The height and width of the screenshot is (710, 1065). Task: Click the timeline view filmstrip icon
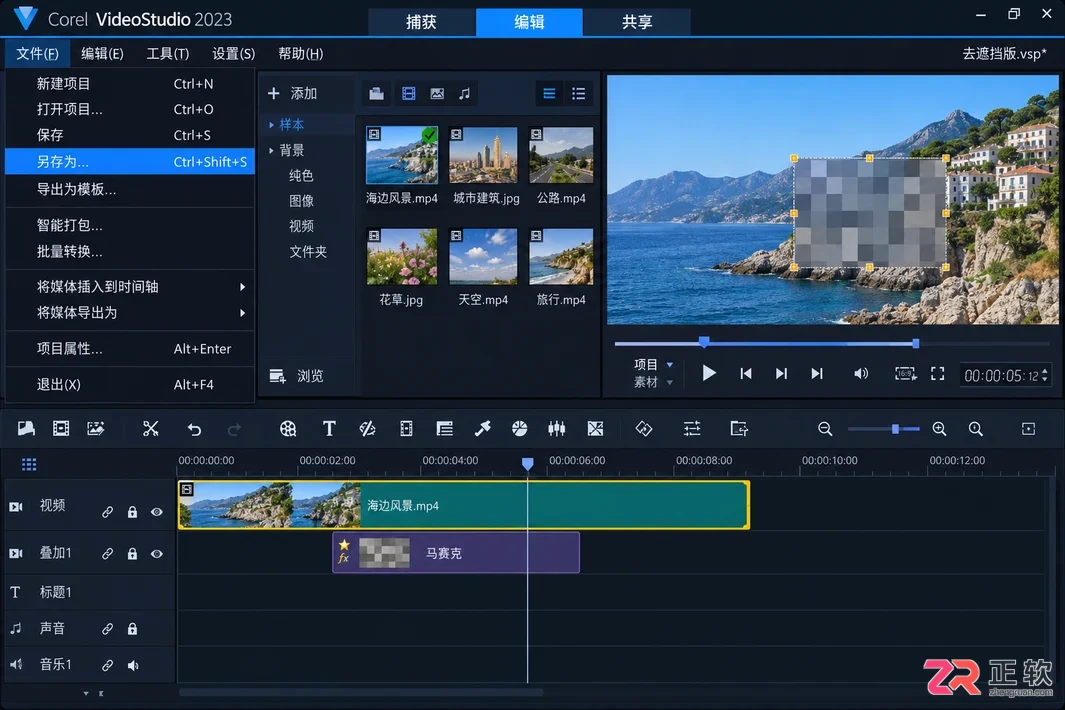tap(61, 429)
